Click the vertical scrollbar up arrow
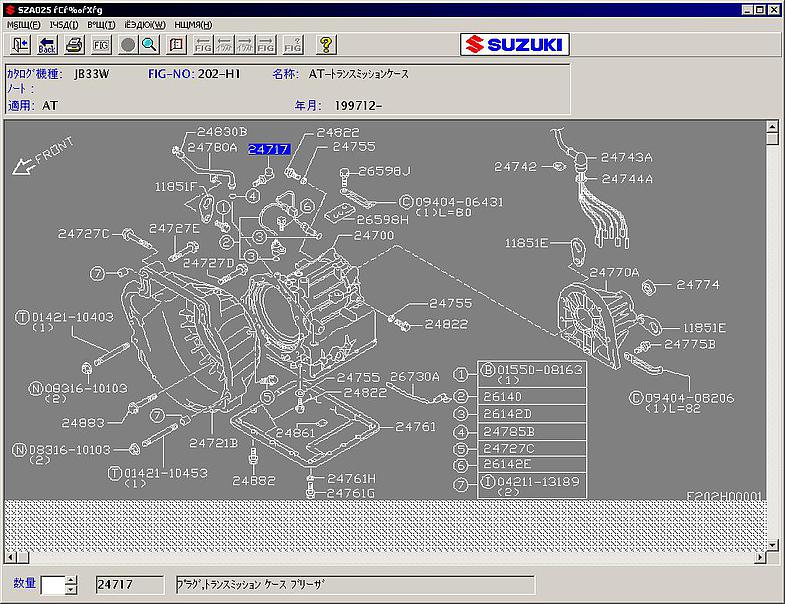Image resolution: width=785 pixels, height=604 pixels. 772,127
